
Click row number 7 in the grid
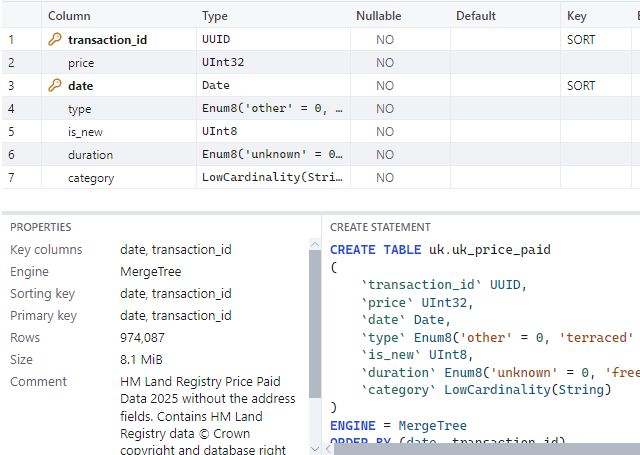[x=11, y=178]
